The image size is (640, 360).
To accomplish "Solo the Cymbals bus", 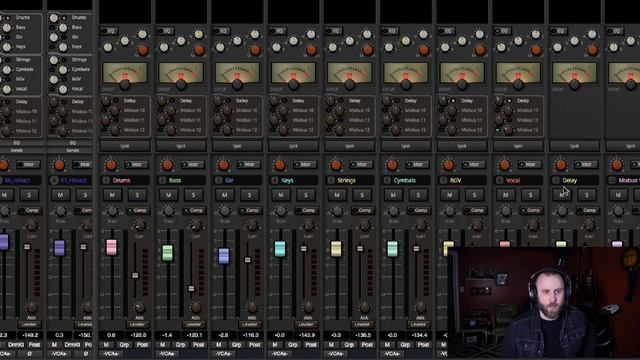I will [418, 195].
